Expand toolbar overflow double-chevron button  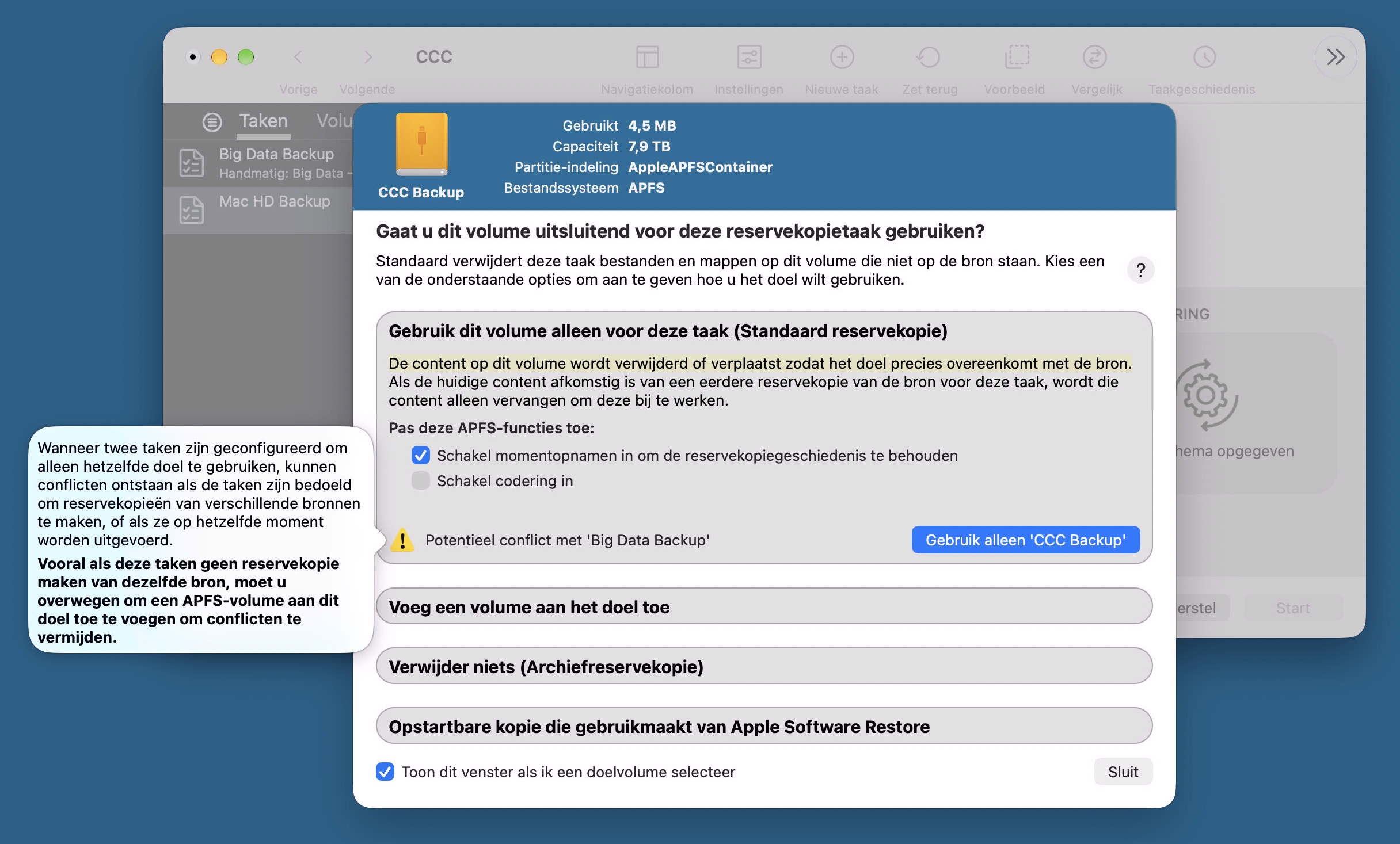coord(1336,57)
